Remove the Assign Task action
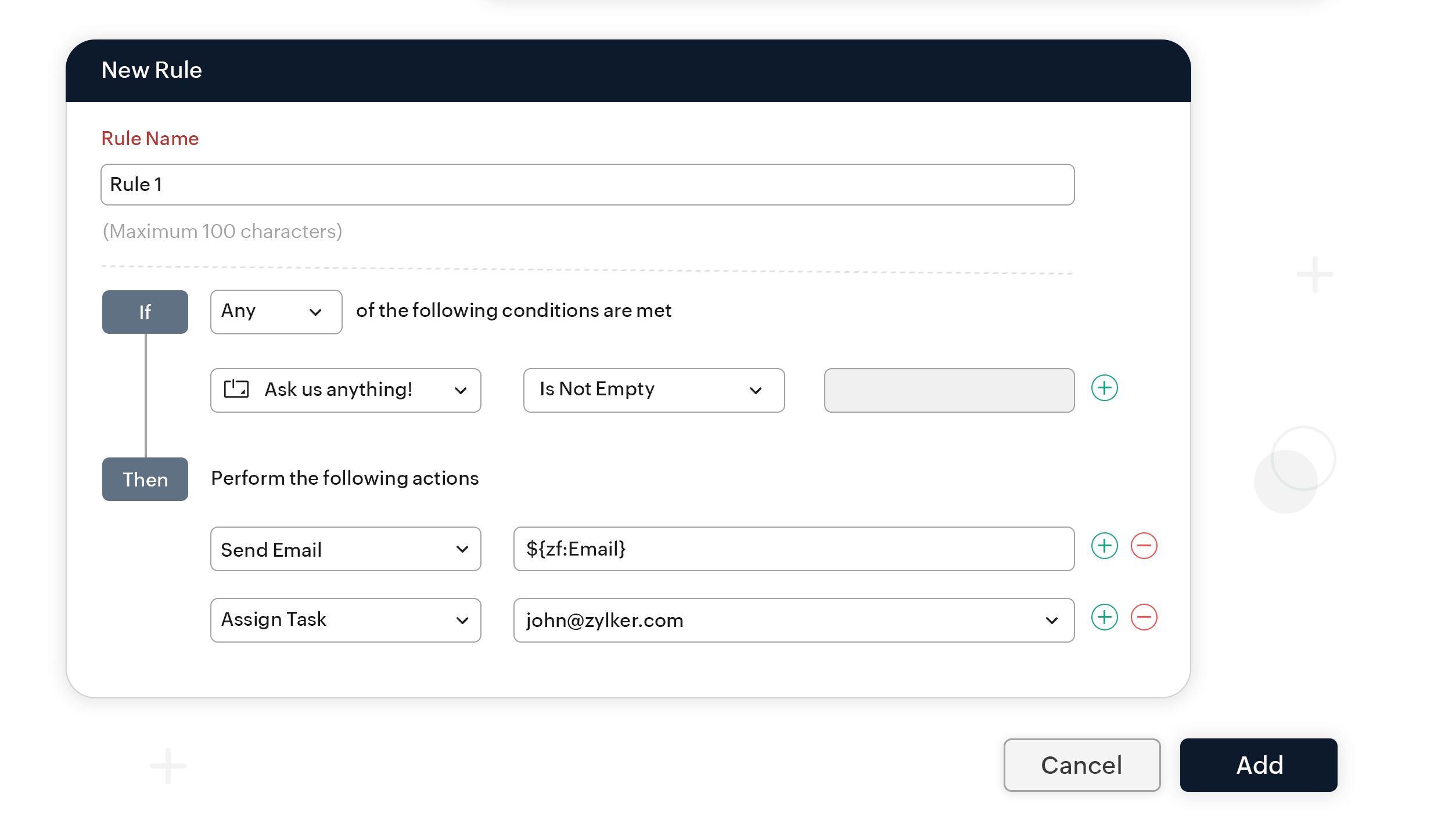This screenshot has width=1452, height=840. click(x=1145, y=617)
